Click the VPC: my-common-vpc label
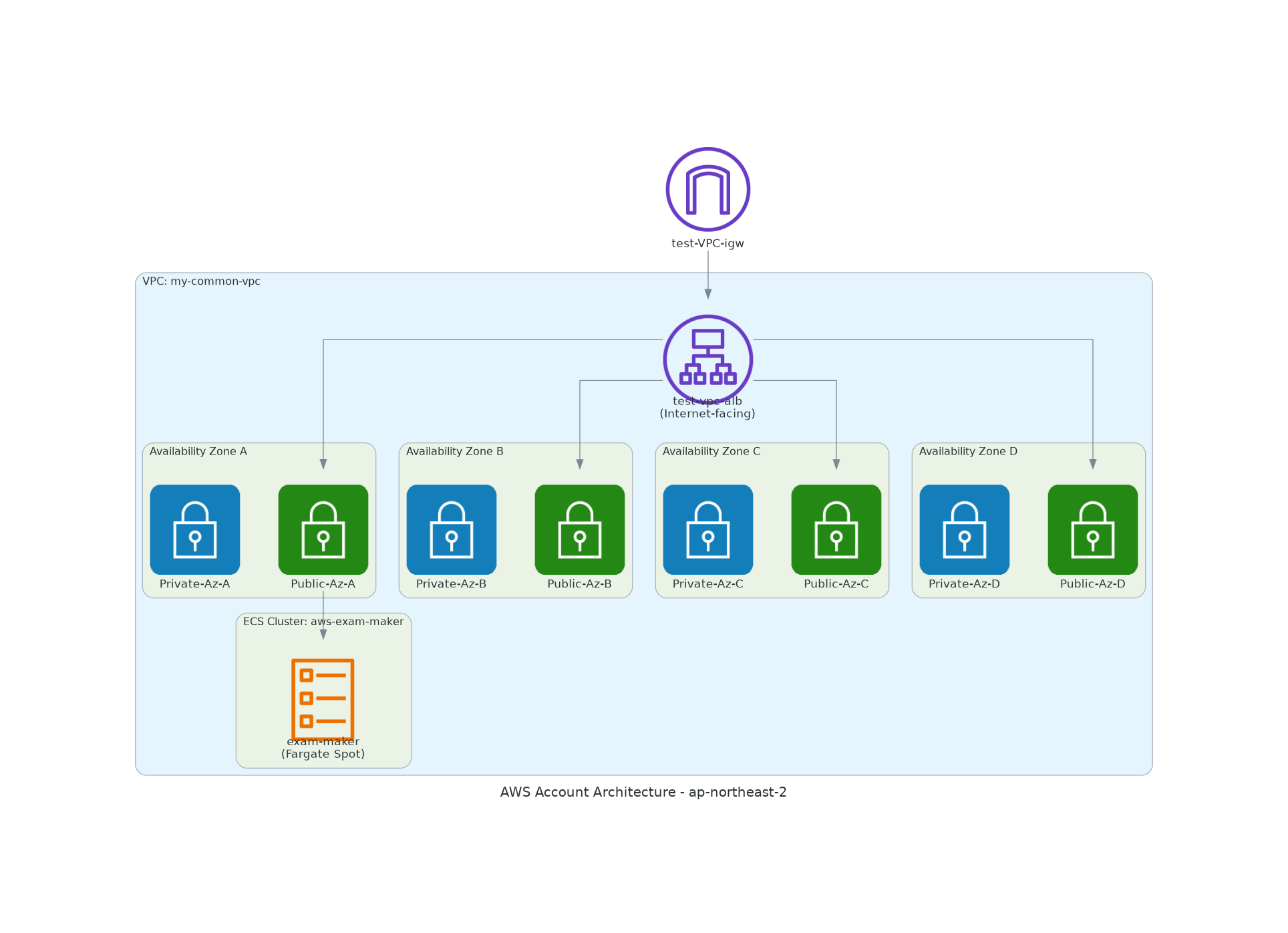The image size is (1288, 933). tap(201, 281)
